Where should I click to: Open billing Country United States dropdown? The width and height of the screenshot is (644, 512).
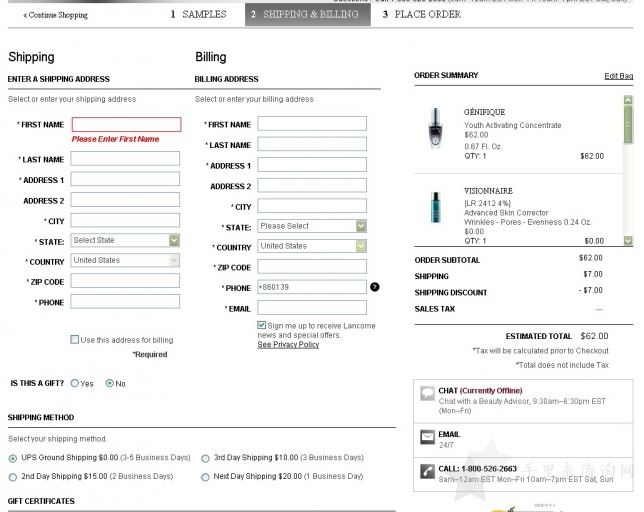coord(312,246)
